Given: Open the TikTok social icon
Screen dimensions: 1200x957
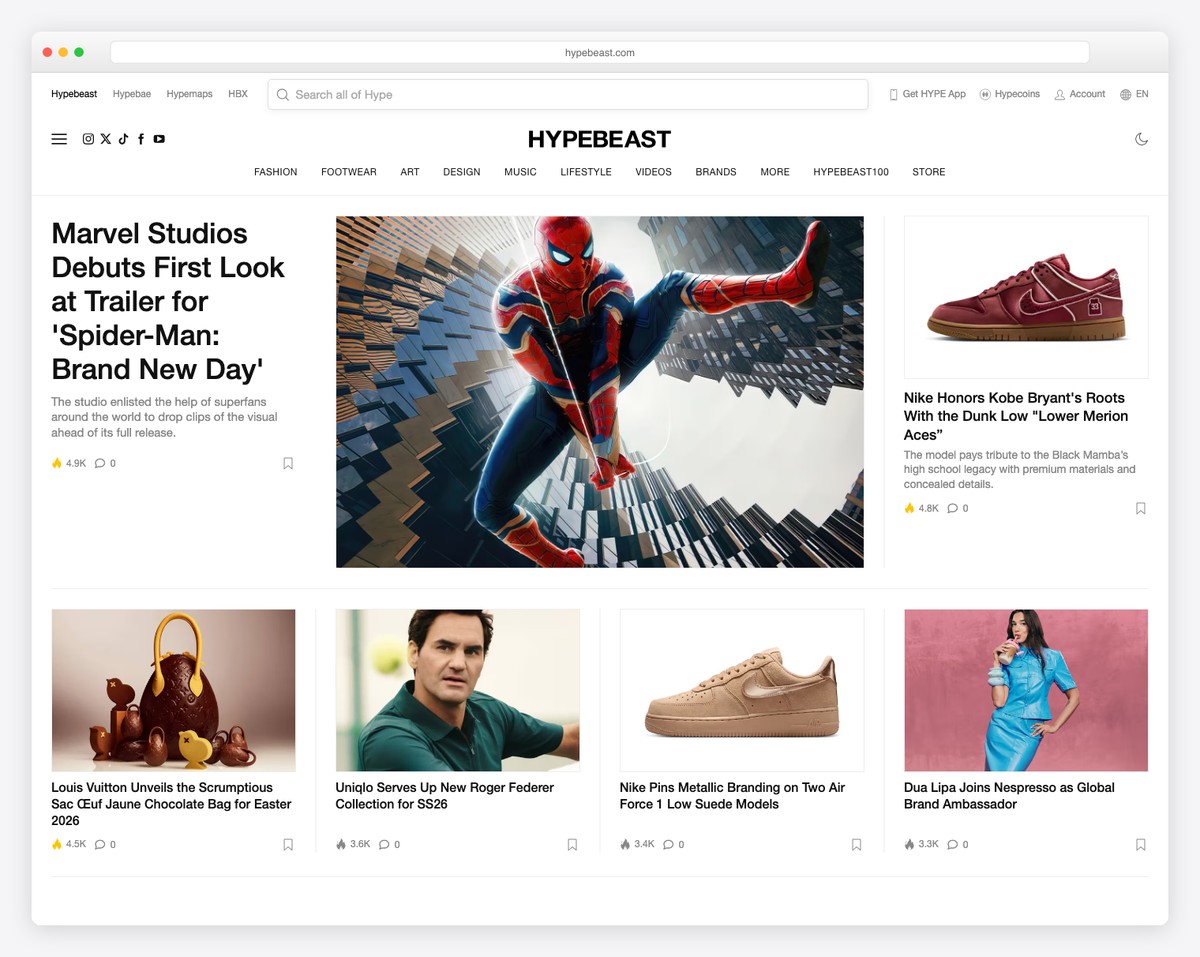Looking at the screenshot, I should click(x=123, y=139).
